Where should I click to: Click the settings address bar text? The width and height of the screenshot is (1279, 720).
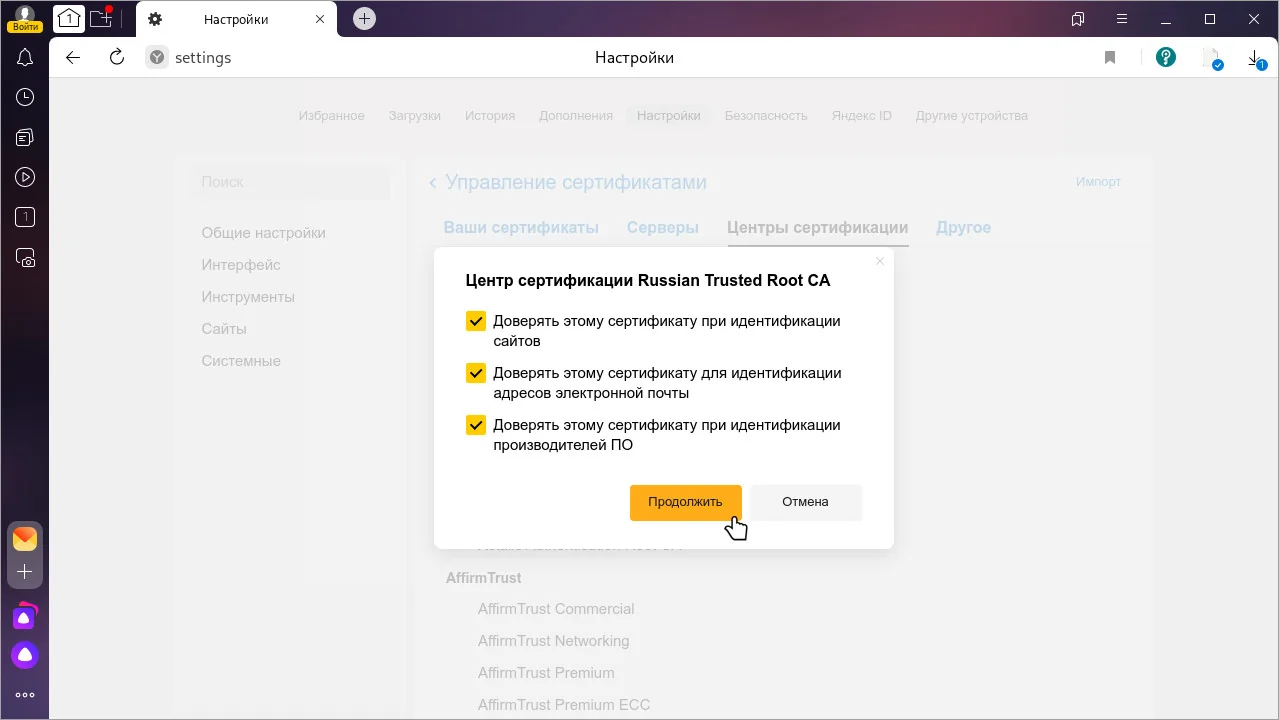[x=203, y=58]
